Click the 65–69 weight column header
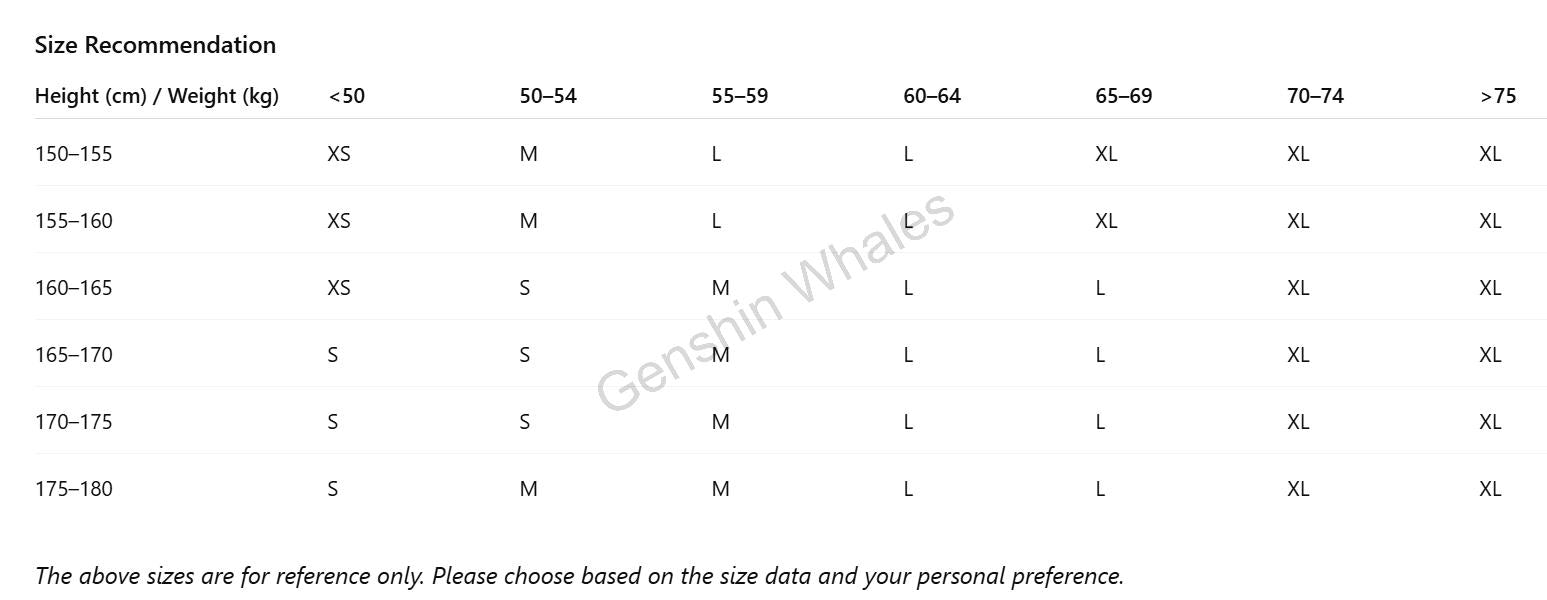The height and width of the screenshot is (600, 1547). (x=1124, y=96)
